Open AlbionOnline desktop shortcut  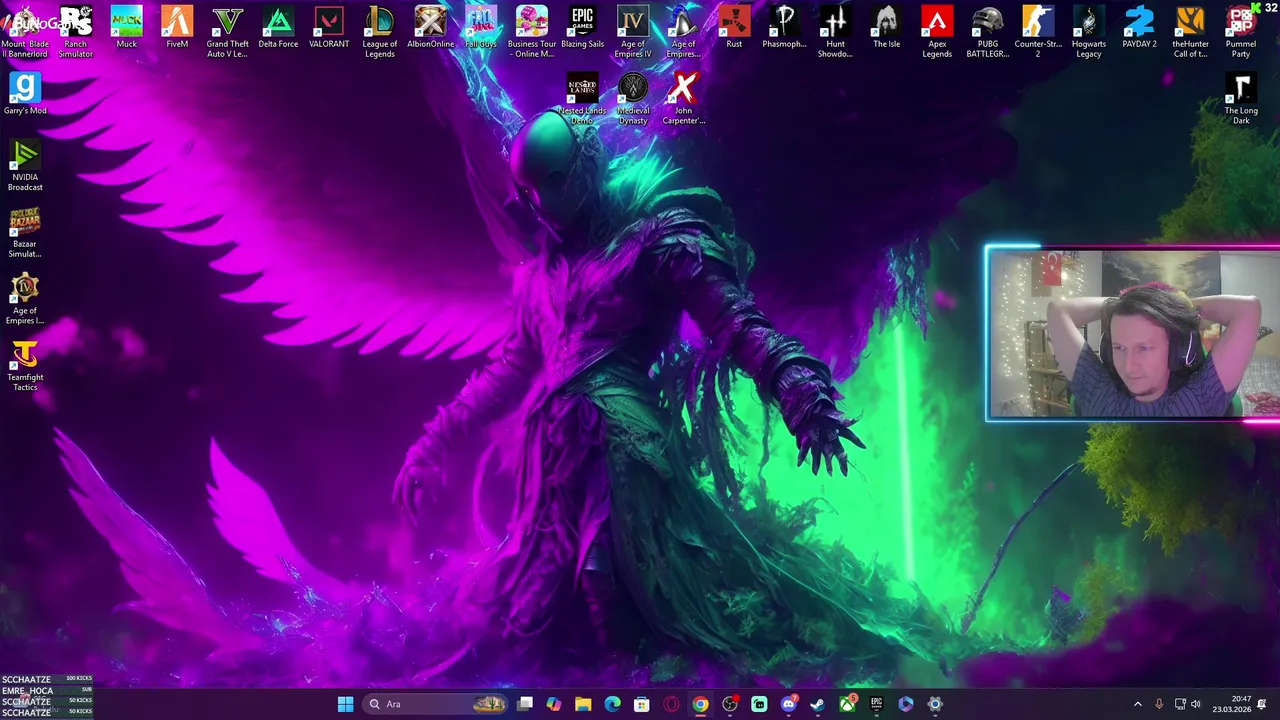point(430,28)
